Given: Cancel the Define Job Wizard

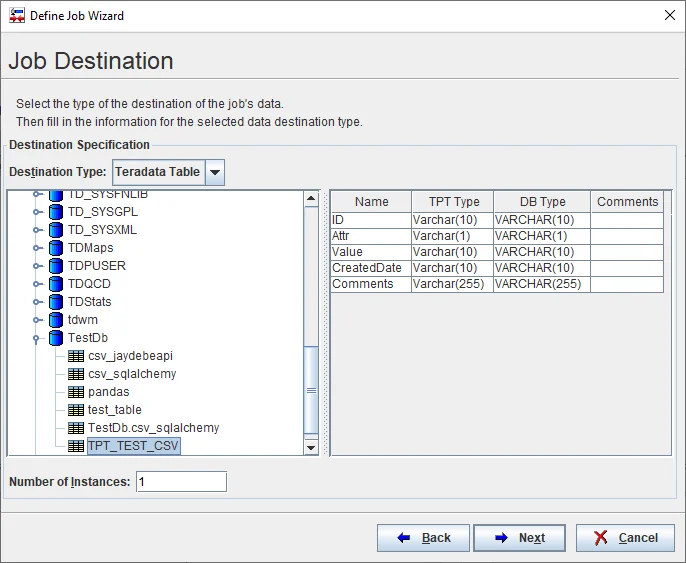Looking at the screenshot, I should (x=625, y=538).
